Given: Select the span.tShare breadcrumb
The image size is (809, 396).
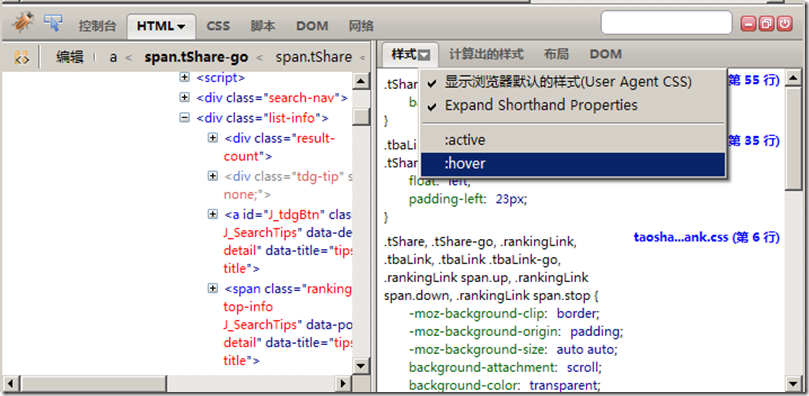Looking at the screenshot, I should (x=314, y=57).
